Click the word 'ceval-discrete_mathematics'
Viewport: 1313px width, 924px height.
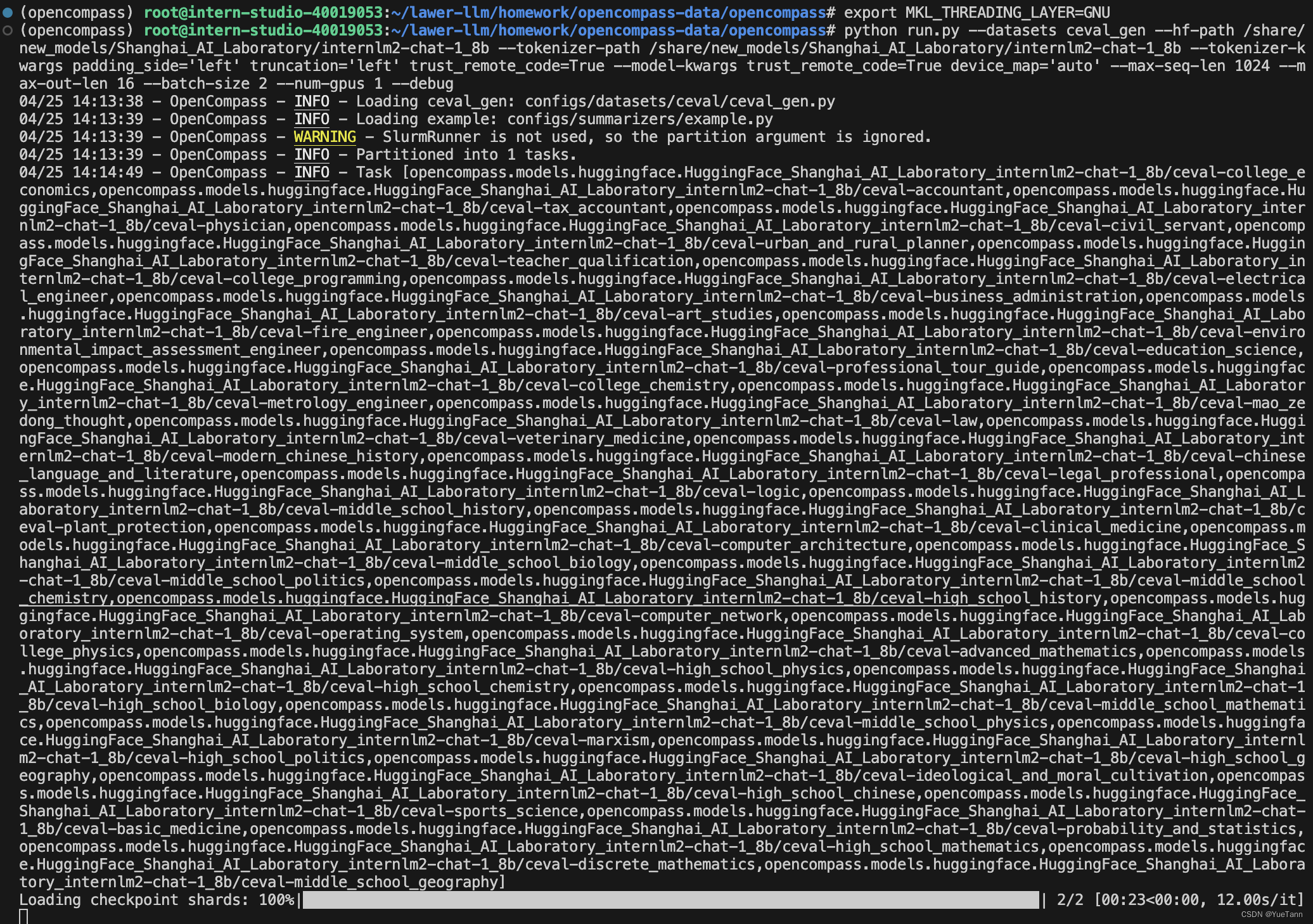click(640, 864)
